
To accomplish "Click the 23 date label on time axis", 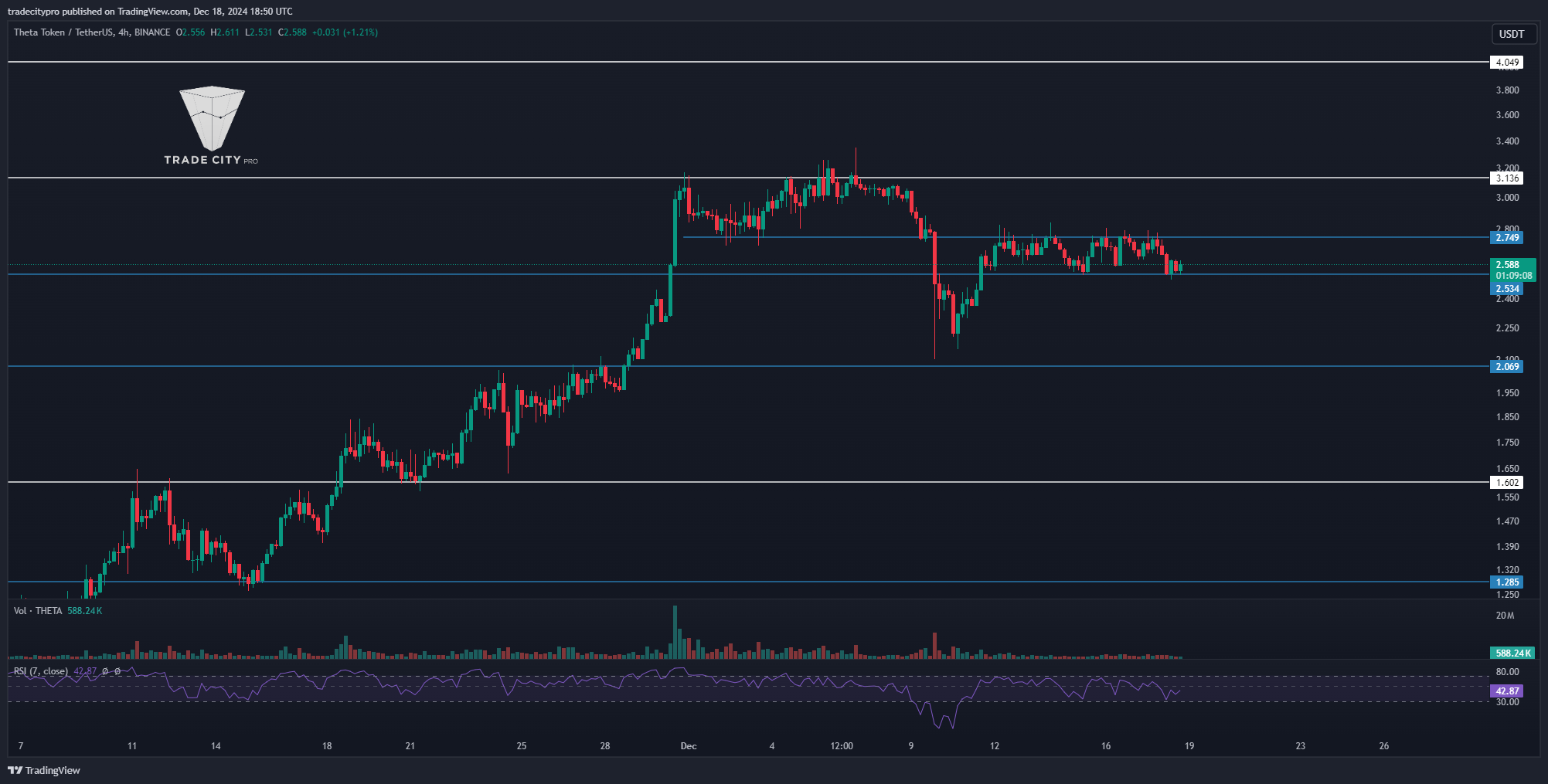I will [1301, 746].
